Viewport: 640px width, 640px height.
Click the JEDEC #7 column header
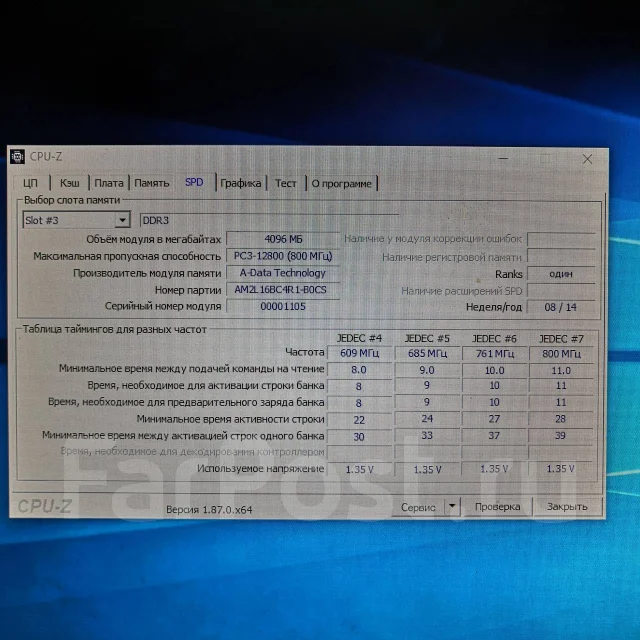click(x=561, y=339)
